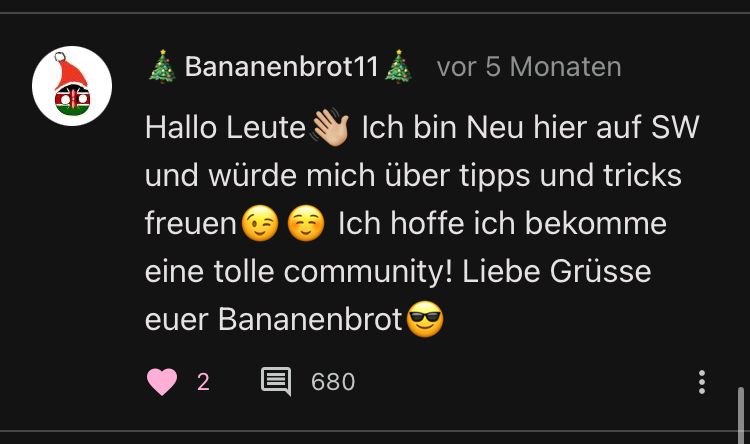750x444 pixels.
Task: Open the comment replies bubble icon
Action: tap(276, 381)
